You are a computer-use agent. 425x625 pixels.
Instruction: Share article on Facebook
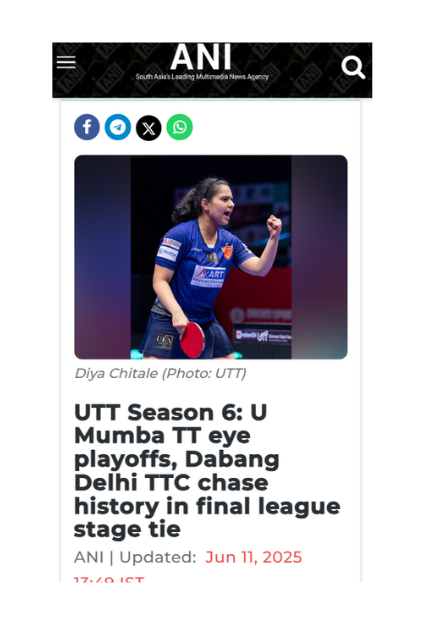[x=87, y=127]
